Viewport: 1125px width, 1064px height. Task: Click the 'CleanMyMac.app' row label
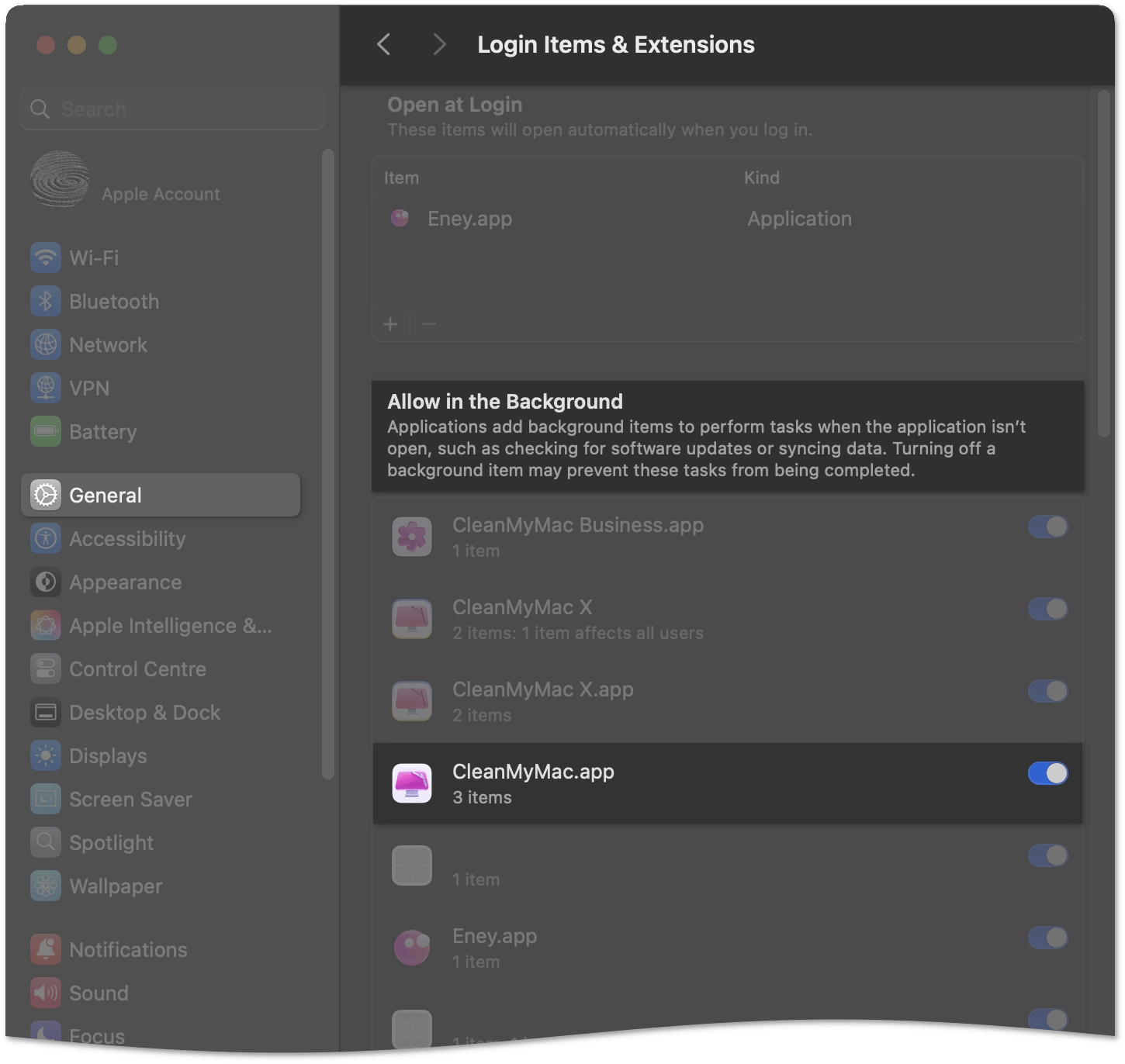pyautogui.click(x=533, y=772)
